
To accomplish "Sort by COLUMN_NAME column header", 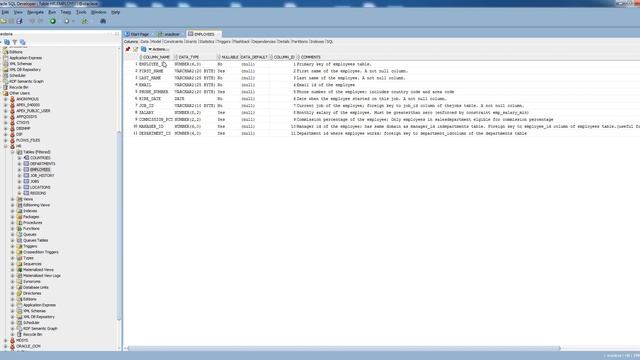I will (x=156, y=57).
